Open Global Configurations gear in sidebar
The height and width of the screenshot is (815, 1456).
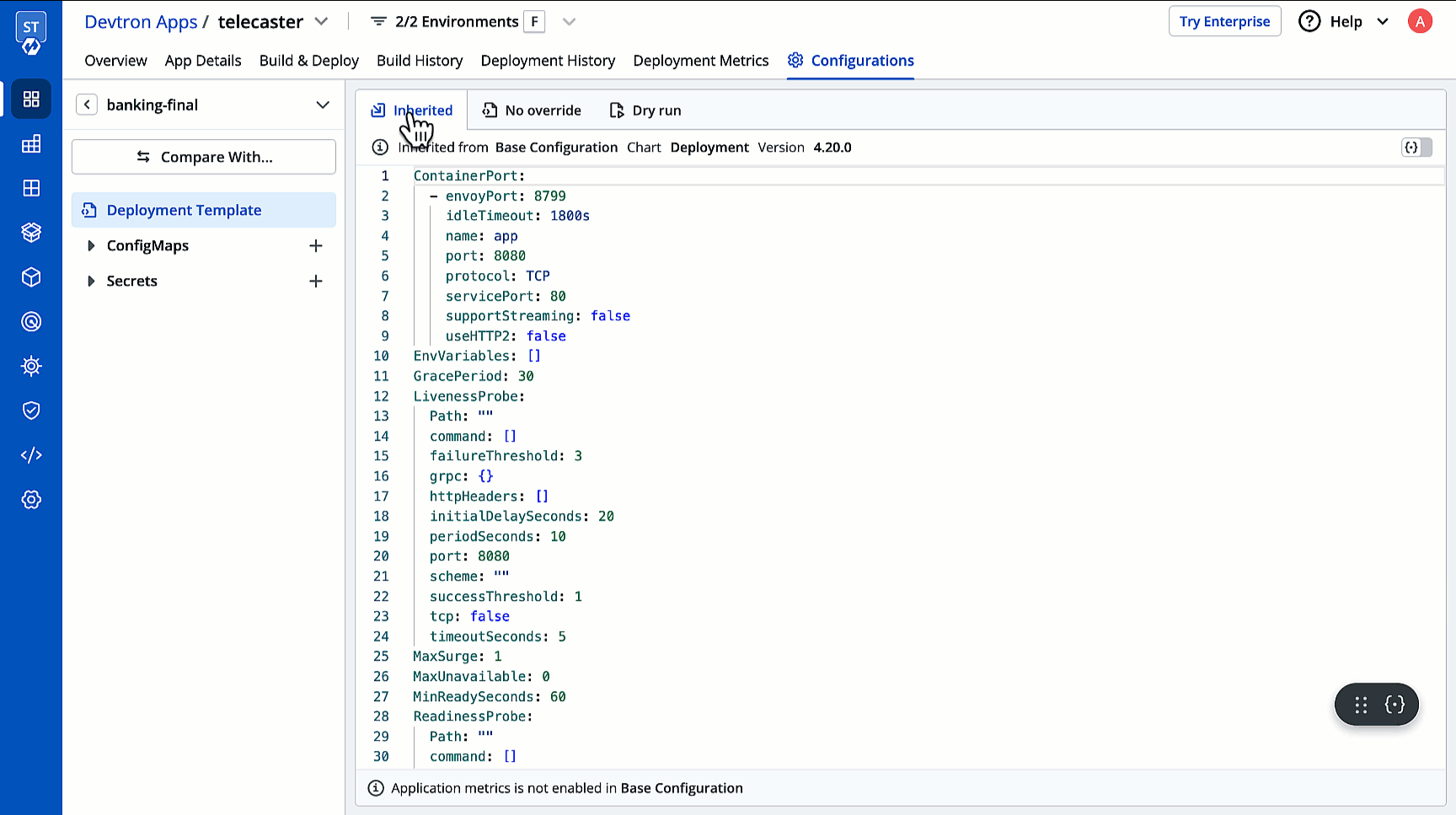point(31,500)
